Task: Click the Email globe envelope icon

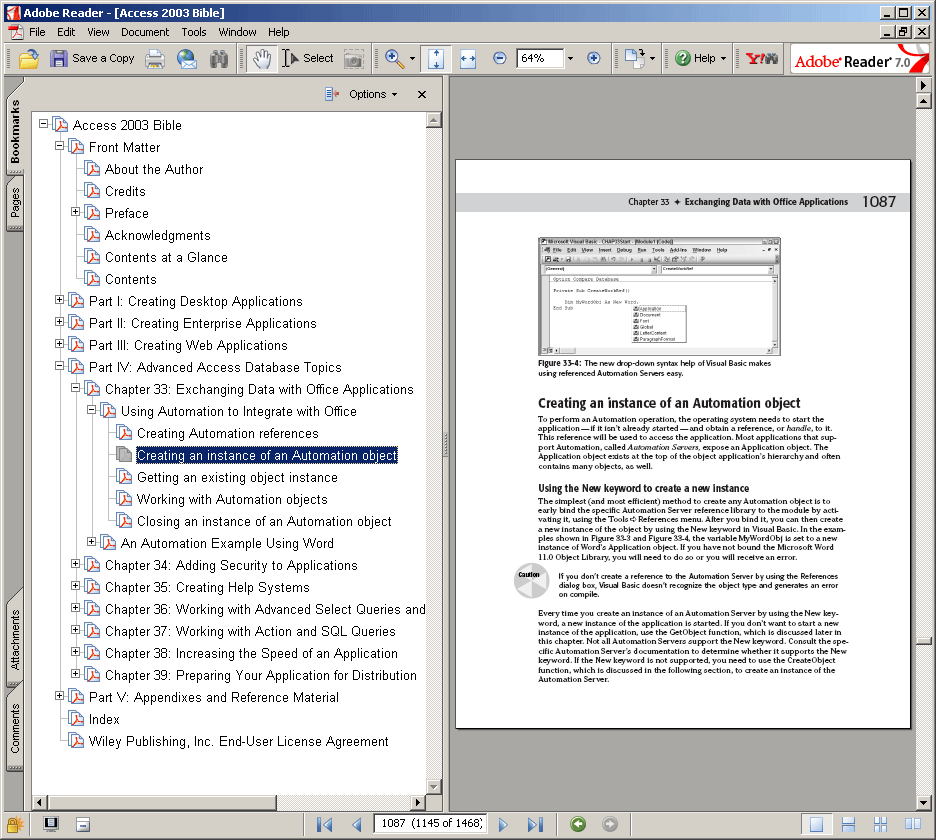Action: [187, 59]
